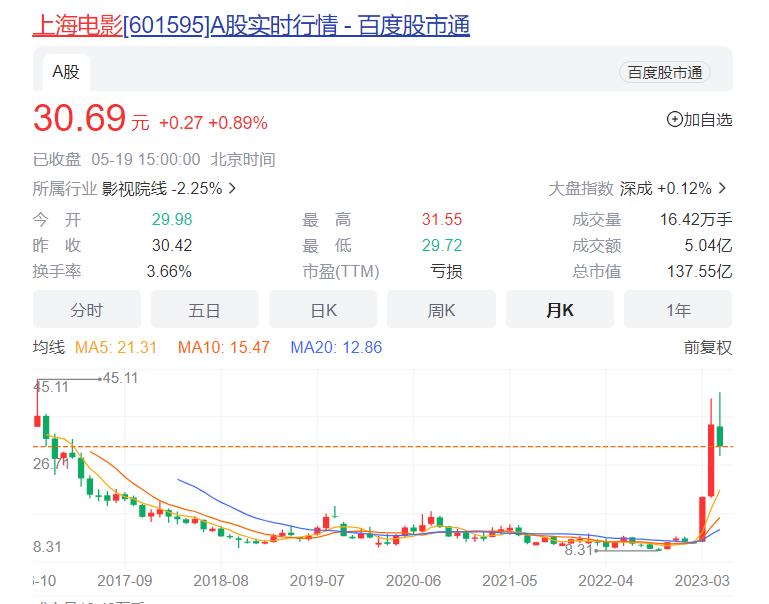Click the 百度股市通 badge button

[x=665, y=73]
